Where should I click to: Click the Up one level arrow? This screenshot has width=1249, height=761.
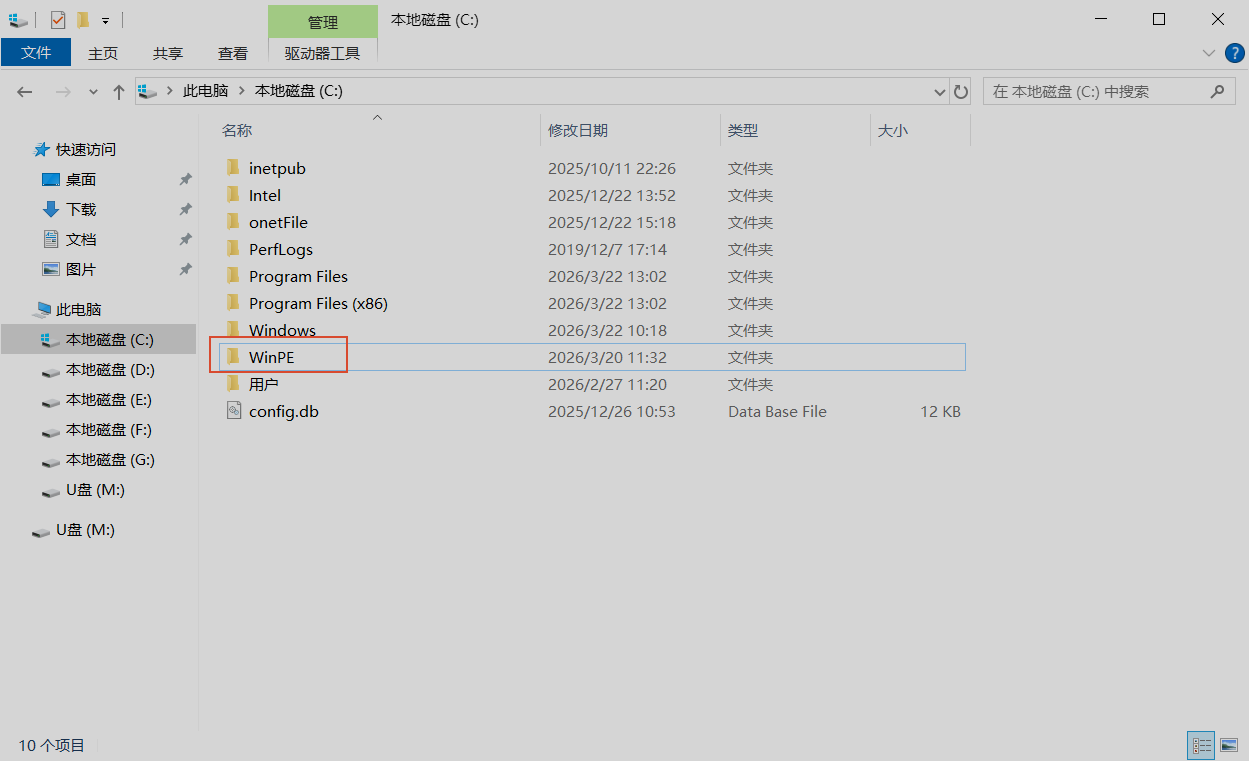click(119, 92)
